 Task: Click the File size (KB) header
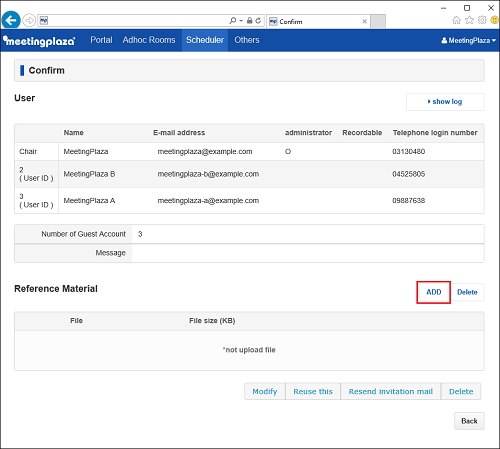[212, 321]
